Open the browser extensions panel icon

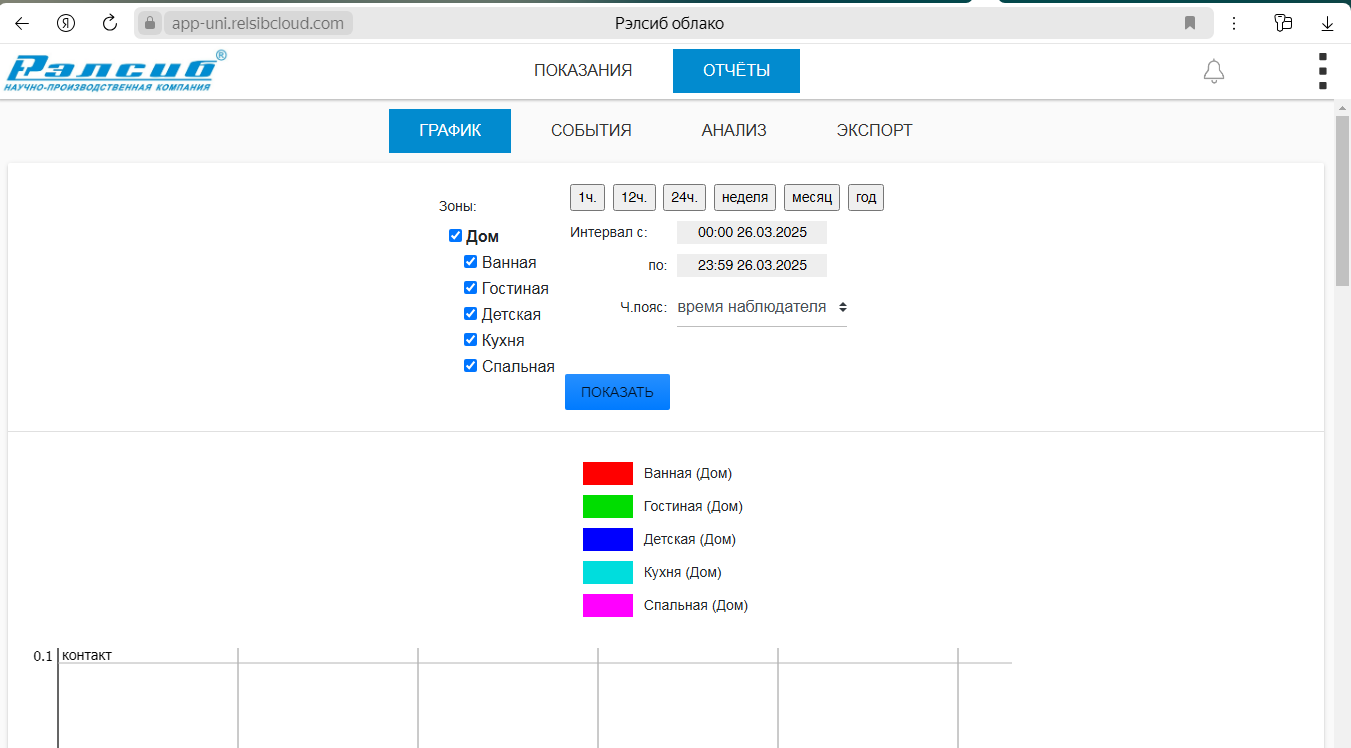point(1283,23)
